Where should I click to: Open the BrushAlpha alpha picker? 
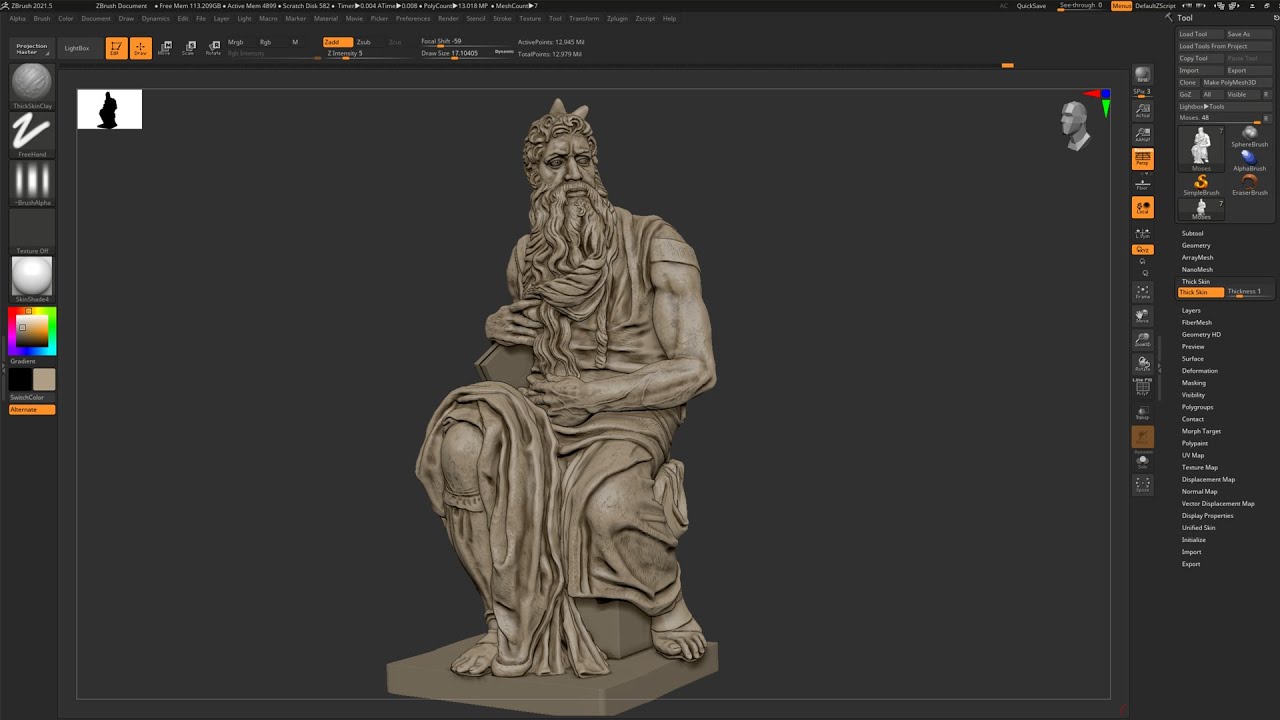click(32, 181)
